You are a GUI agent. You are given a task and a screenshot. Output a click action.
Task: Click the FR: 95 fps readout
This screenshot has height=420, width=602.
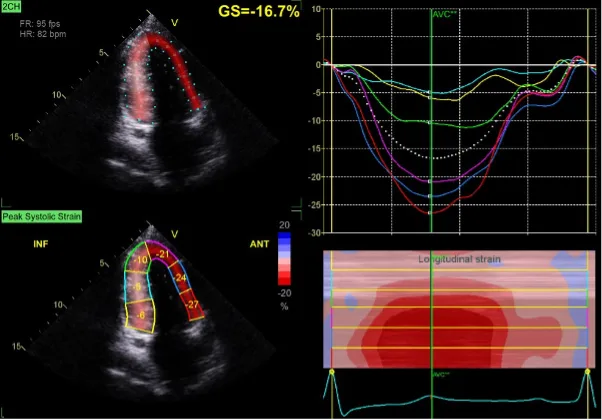(x=40, y=24)
